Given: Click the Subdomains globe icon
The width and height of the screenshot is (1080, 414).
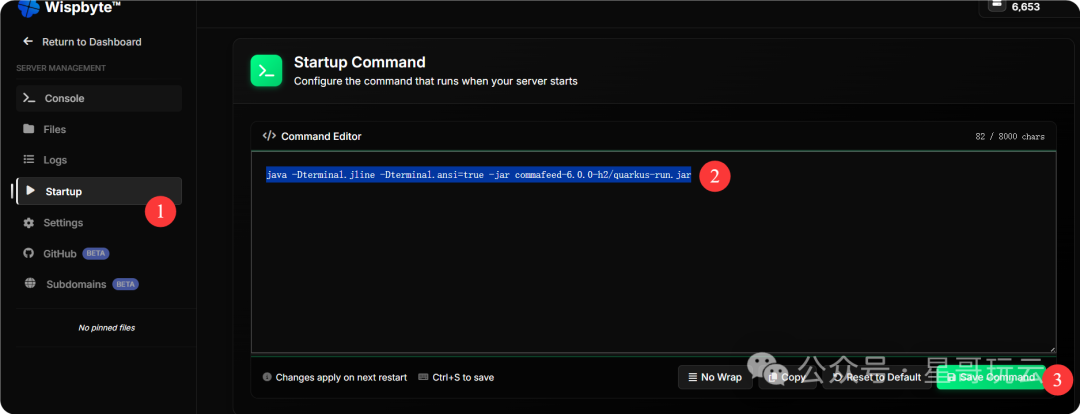Looking at the screenshot, I should pos(29,284).
